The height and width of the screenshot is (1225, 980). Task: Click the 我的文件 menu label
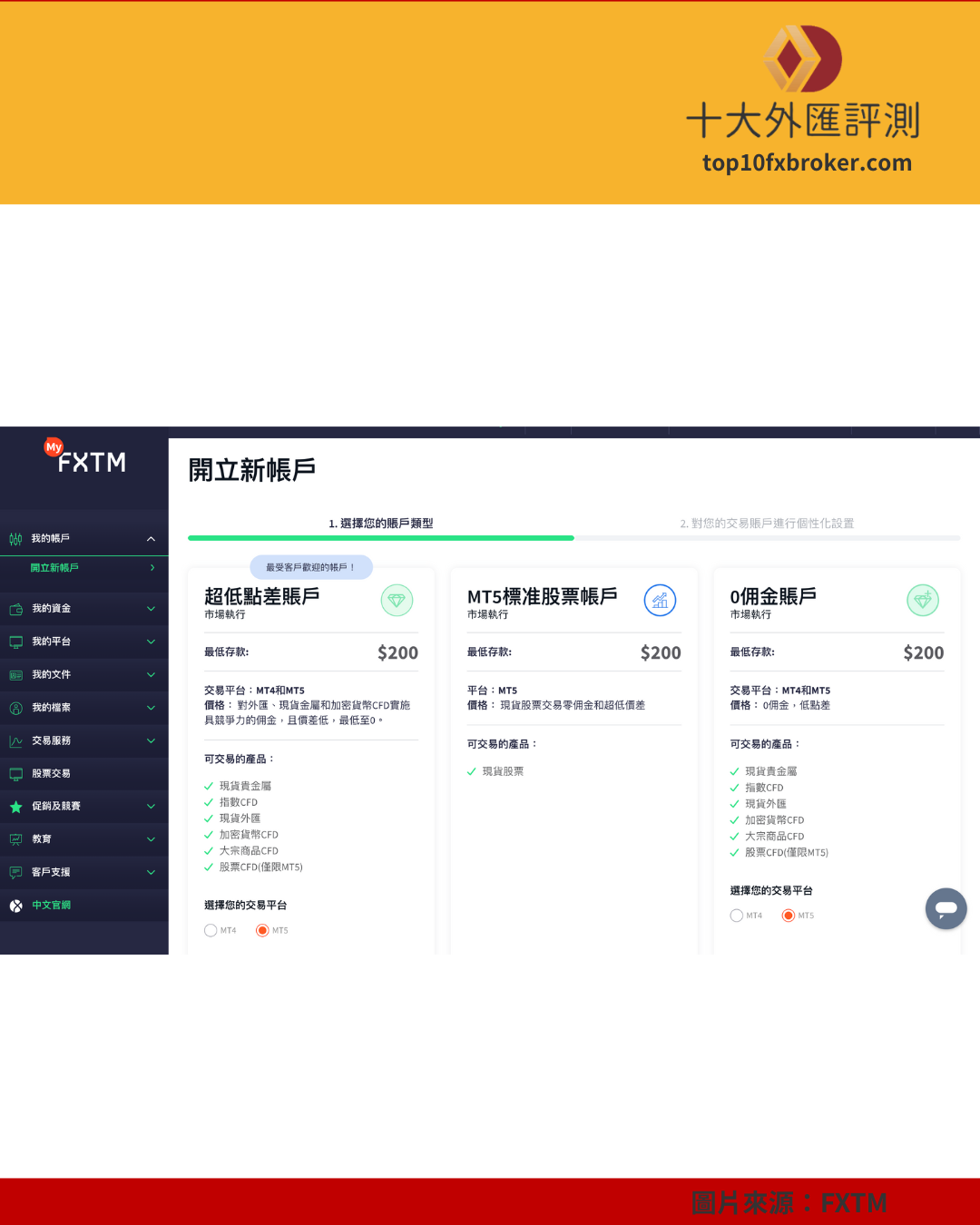coord(51,675)
